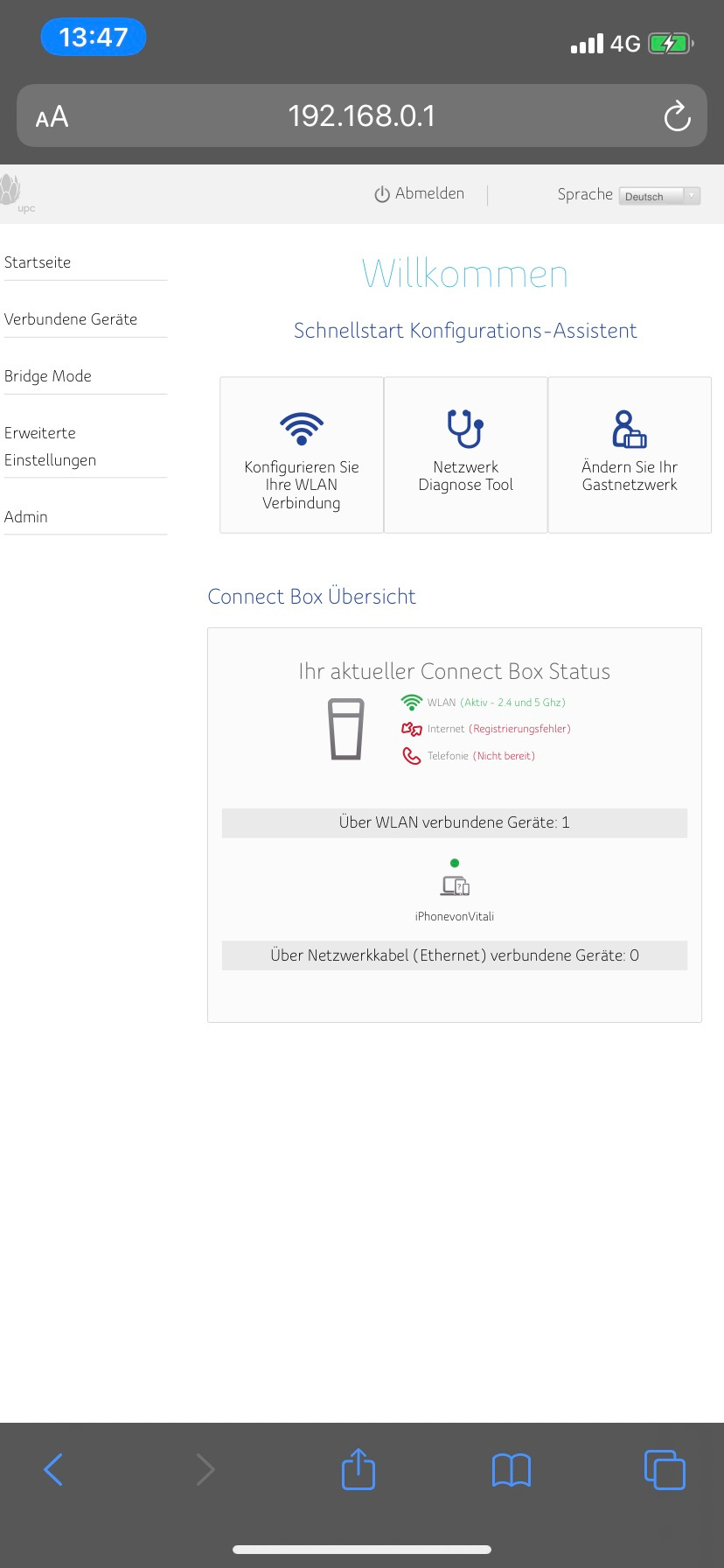Tap the Safari share icon
This screenshot has width=724, height=1568.
click(359, 1469)
